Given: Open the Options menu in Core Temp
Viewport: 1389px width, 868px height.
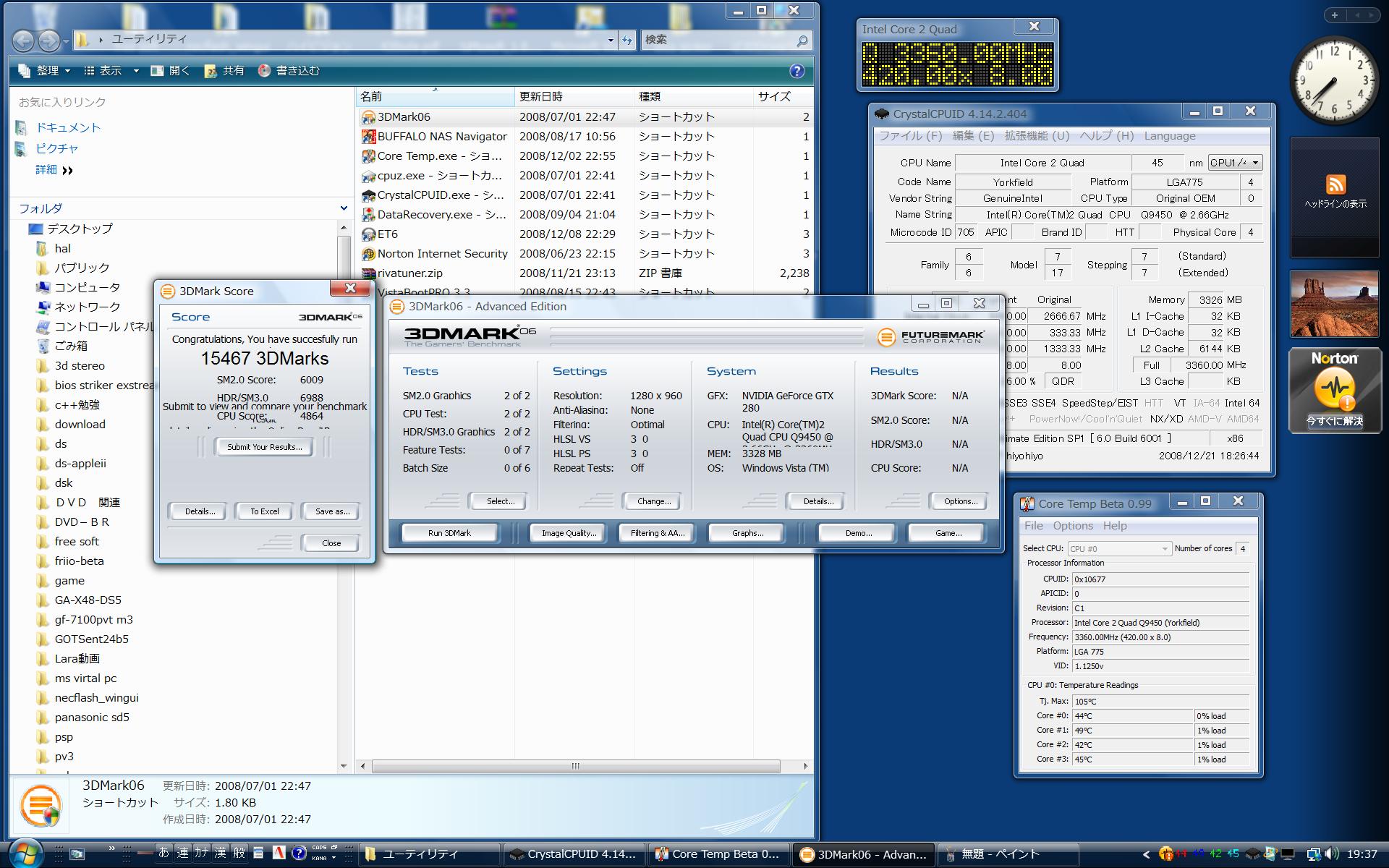Looking at the screenshot, I should (x=1072, y=526).
